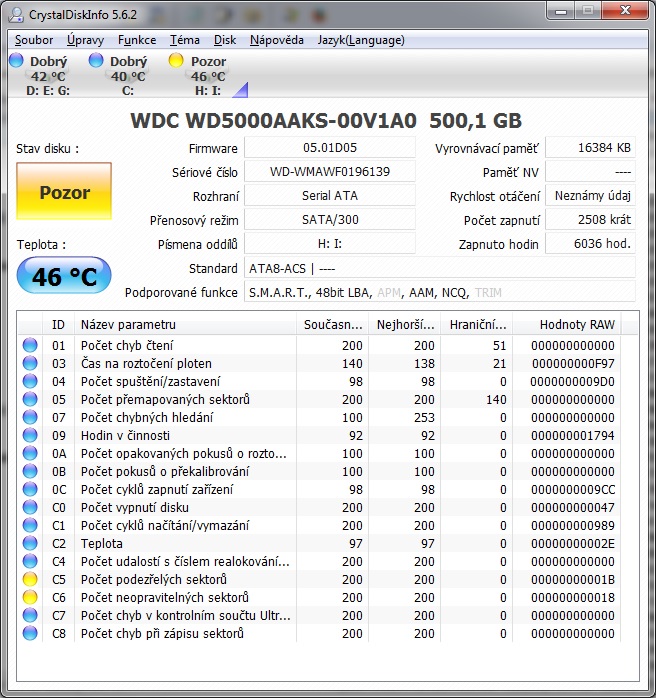Screen dimensions: 656x698
Task: Click the 2508 krát power-on count field
Action: [x=591, y=220]
